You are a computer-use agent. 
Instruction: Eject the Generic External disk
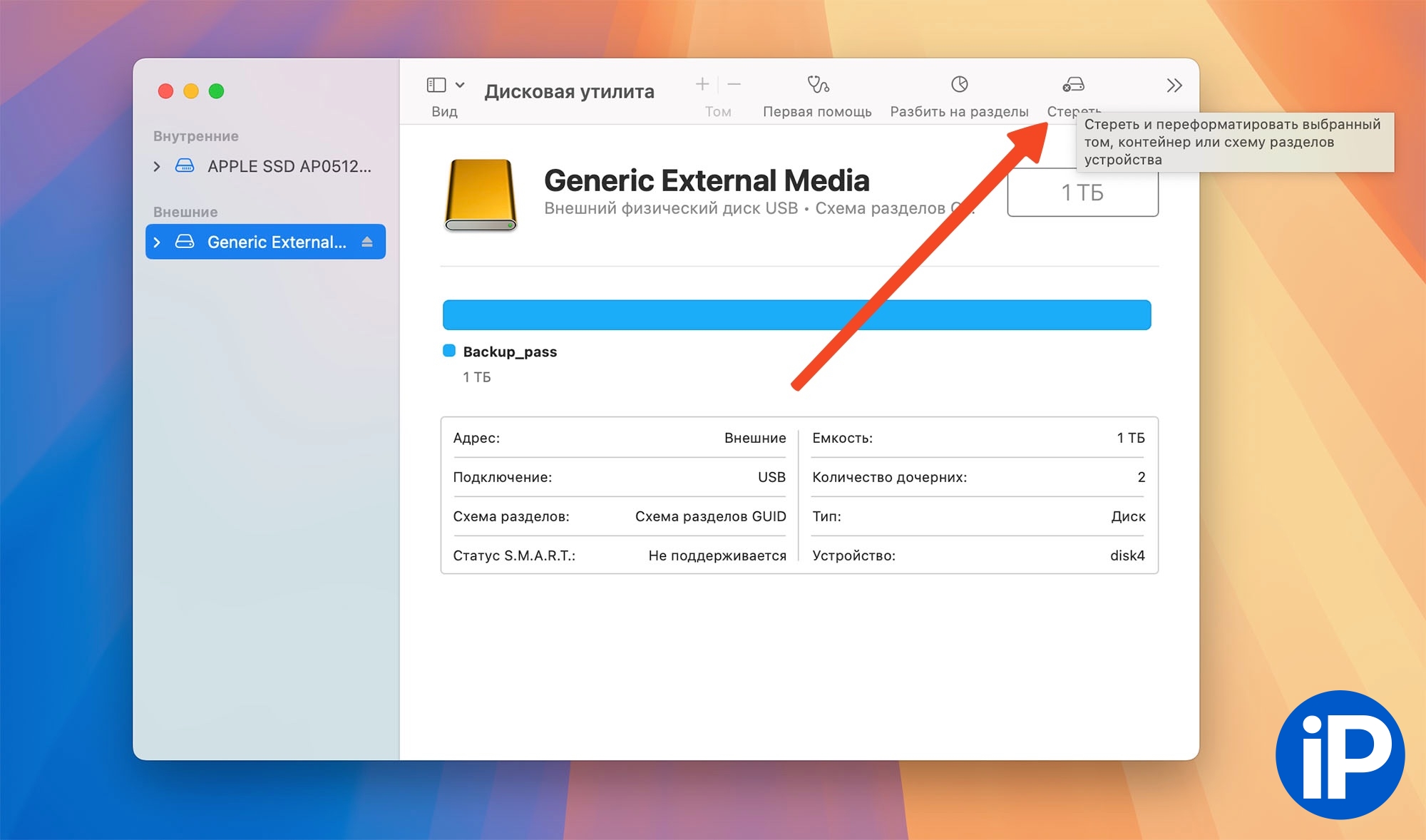point(367,242)
